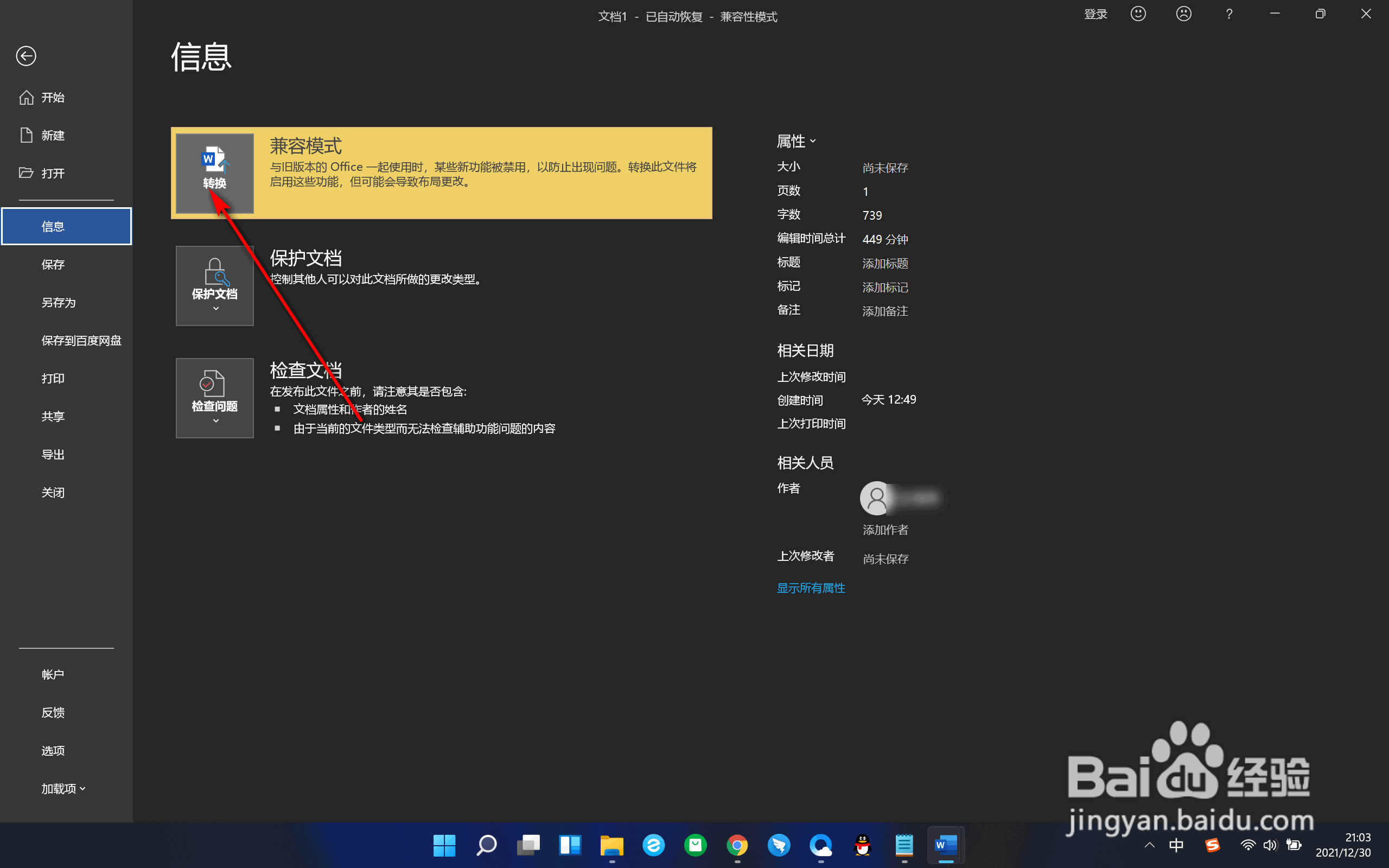Image resolution: width=1389 pixels, height=868 pixels.
Task: Open the Export (导出) page
Action: (67, 455)
